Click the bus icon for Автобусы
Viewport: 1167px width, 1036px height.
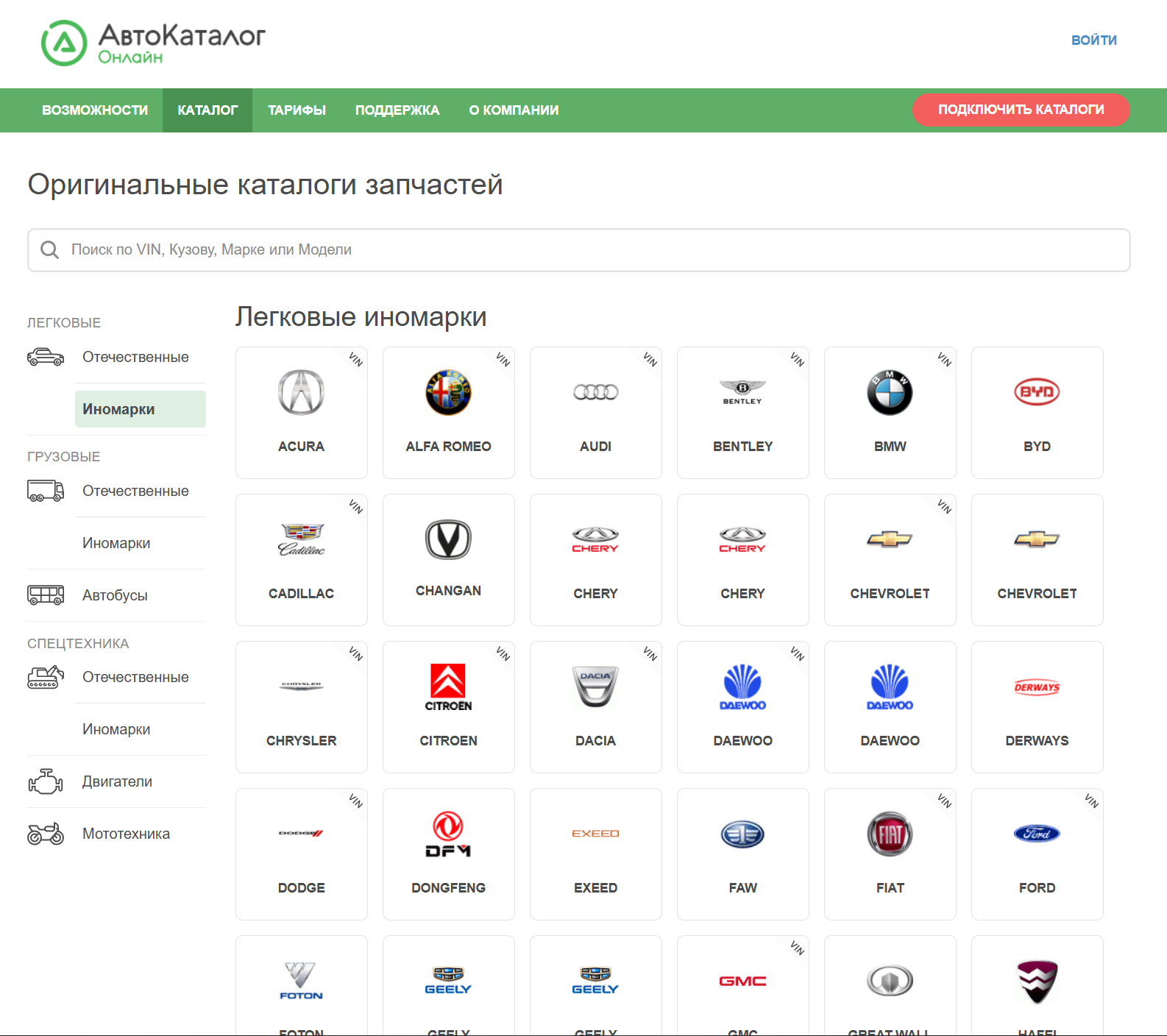point(46,595)
